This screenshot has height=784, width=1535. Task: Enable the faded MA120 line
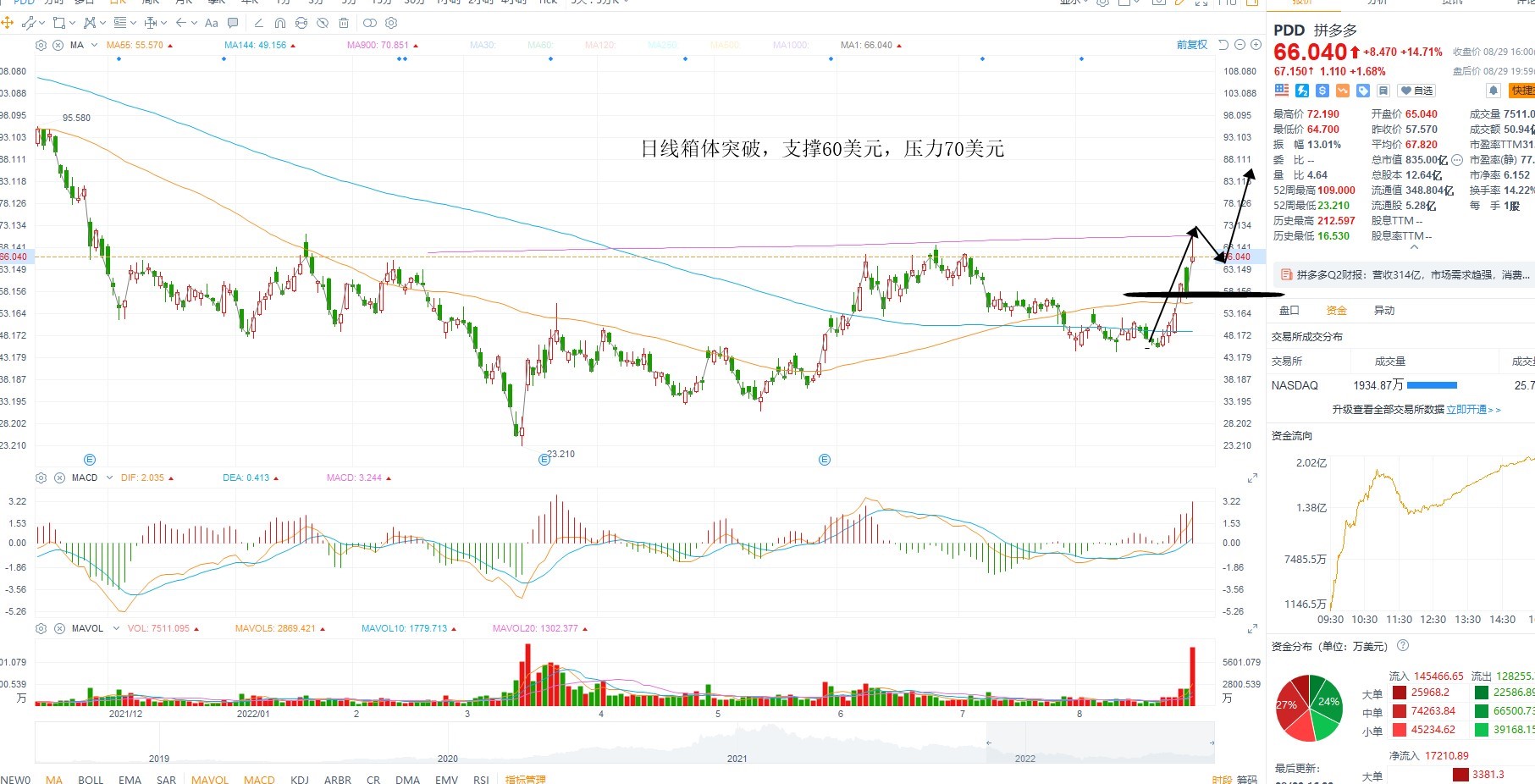[x=600, y=45]
